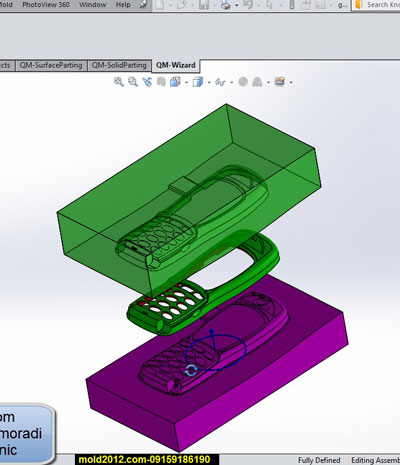Open the Window menu

click(x=93, y=5)
